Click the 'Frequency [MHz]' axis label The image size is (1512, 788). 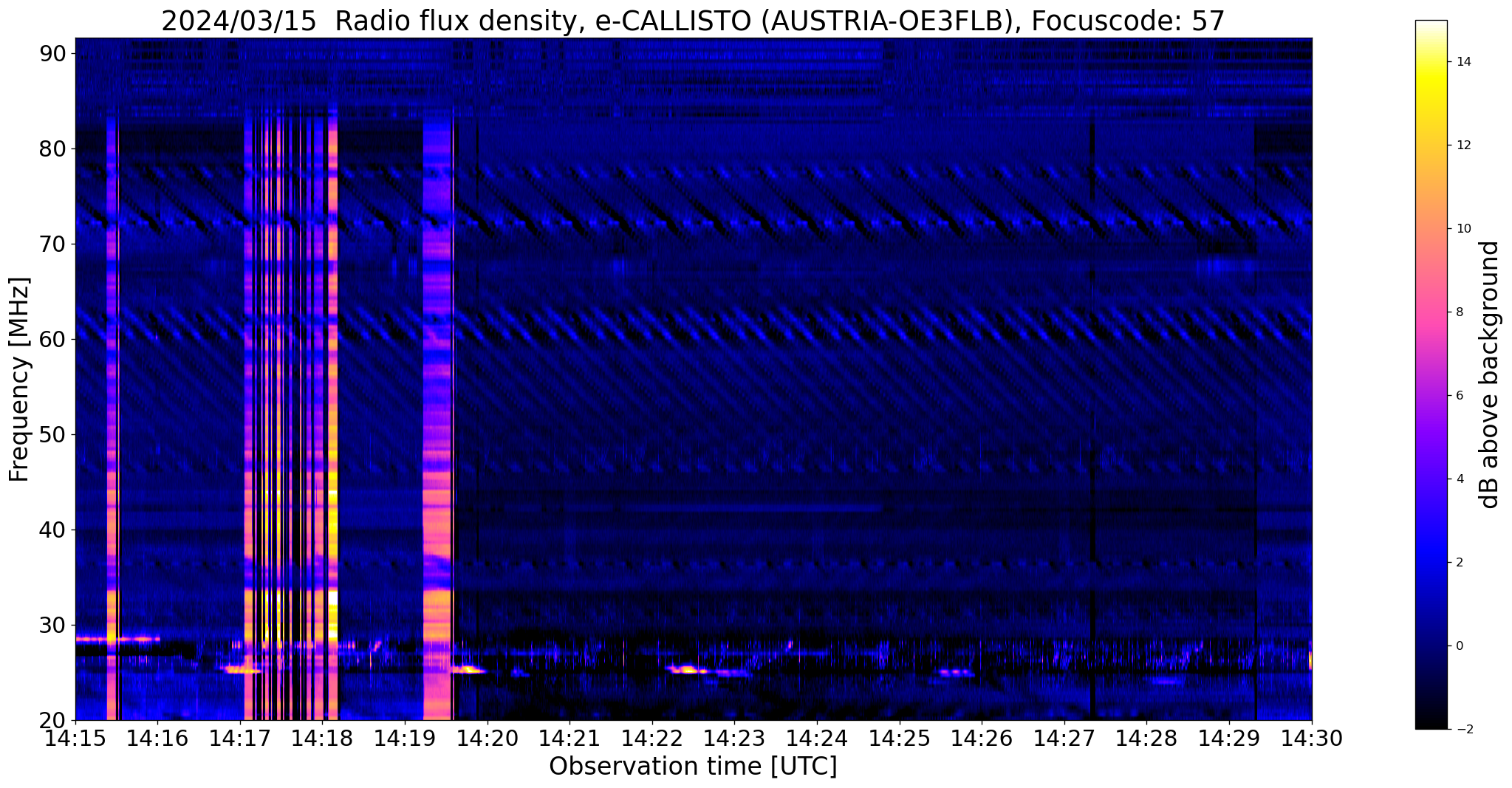20,379
